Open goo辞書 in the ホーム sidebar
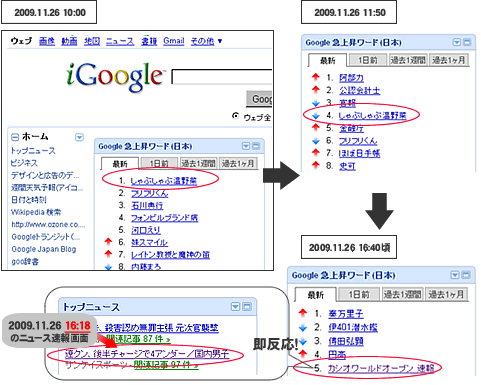The height and width of the screenshot is (385, 481). (x=25, y=262)
